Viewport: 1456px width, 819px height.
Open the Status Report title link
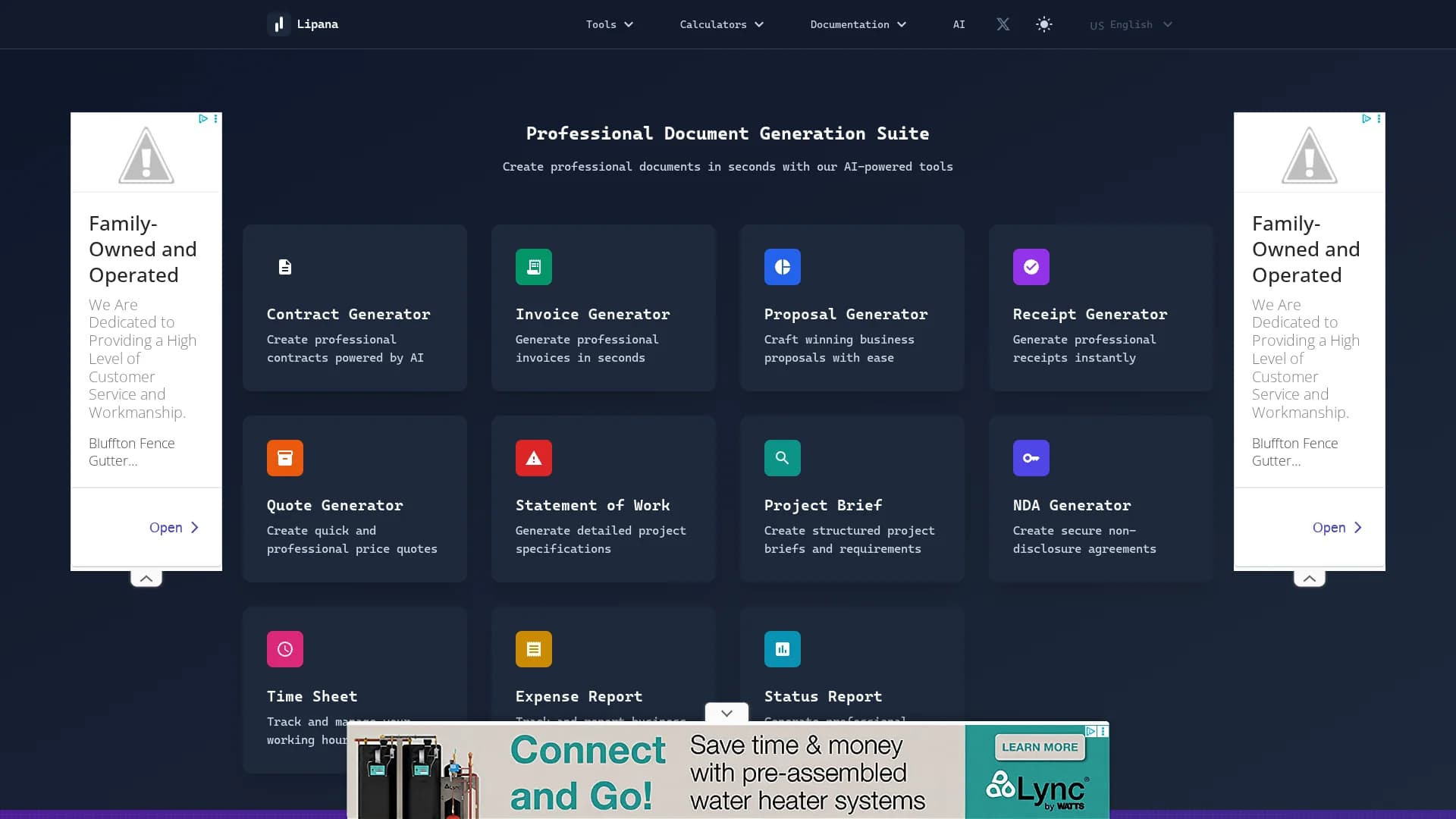[x=824, y=697]
